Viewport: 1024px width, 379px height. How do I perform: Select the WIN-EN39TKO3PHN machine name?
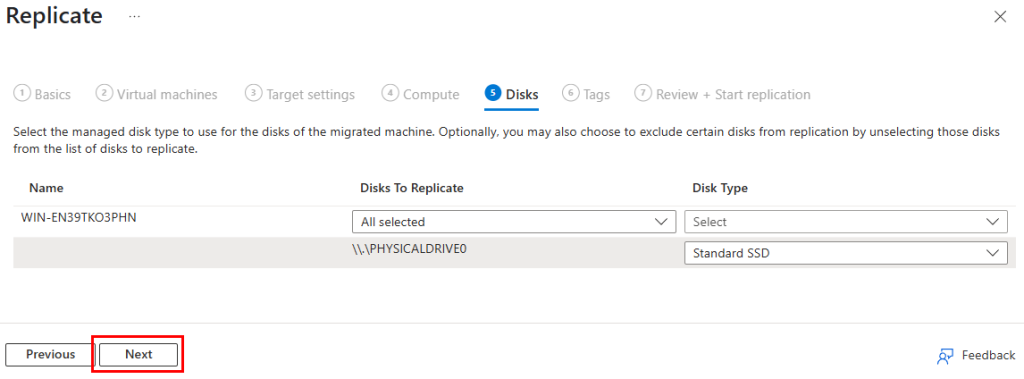click(x=78, y=218)
